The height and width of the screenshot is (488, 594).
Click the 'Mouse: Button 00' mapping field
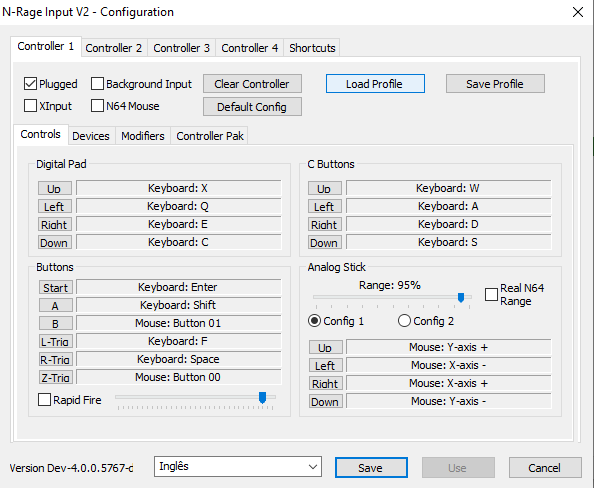tap(179, 377)
